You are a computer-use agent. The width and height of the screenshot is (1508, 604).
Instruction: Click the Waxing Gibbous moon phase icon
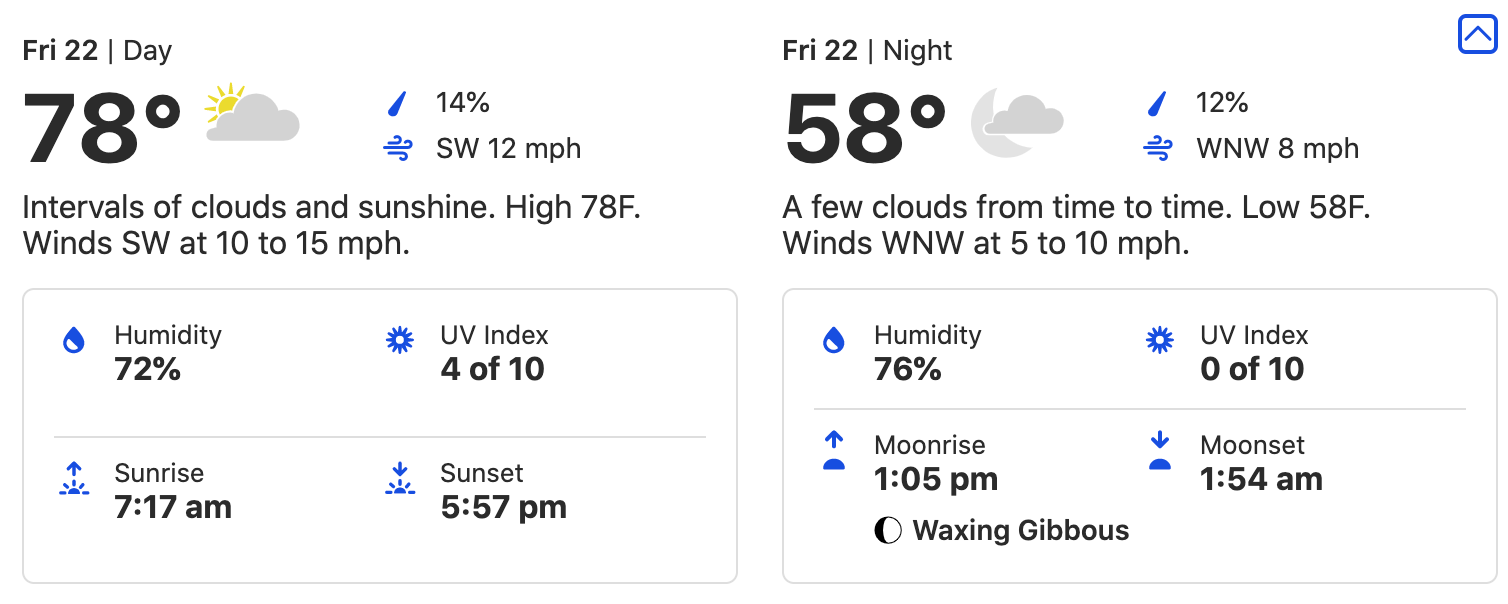(888, 530)
